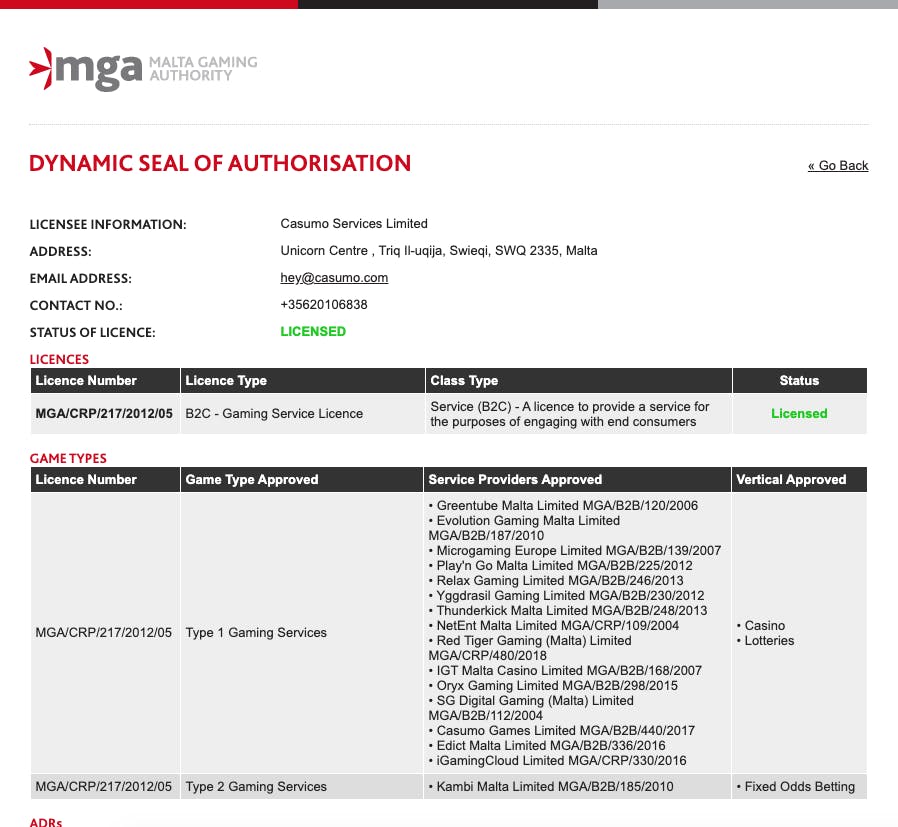The image size is (898, 827).
Task: Click Relax Gaming Limited entry
Action: coord(556,581)
